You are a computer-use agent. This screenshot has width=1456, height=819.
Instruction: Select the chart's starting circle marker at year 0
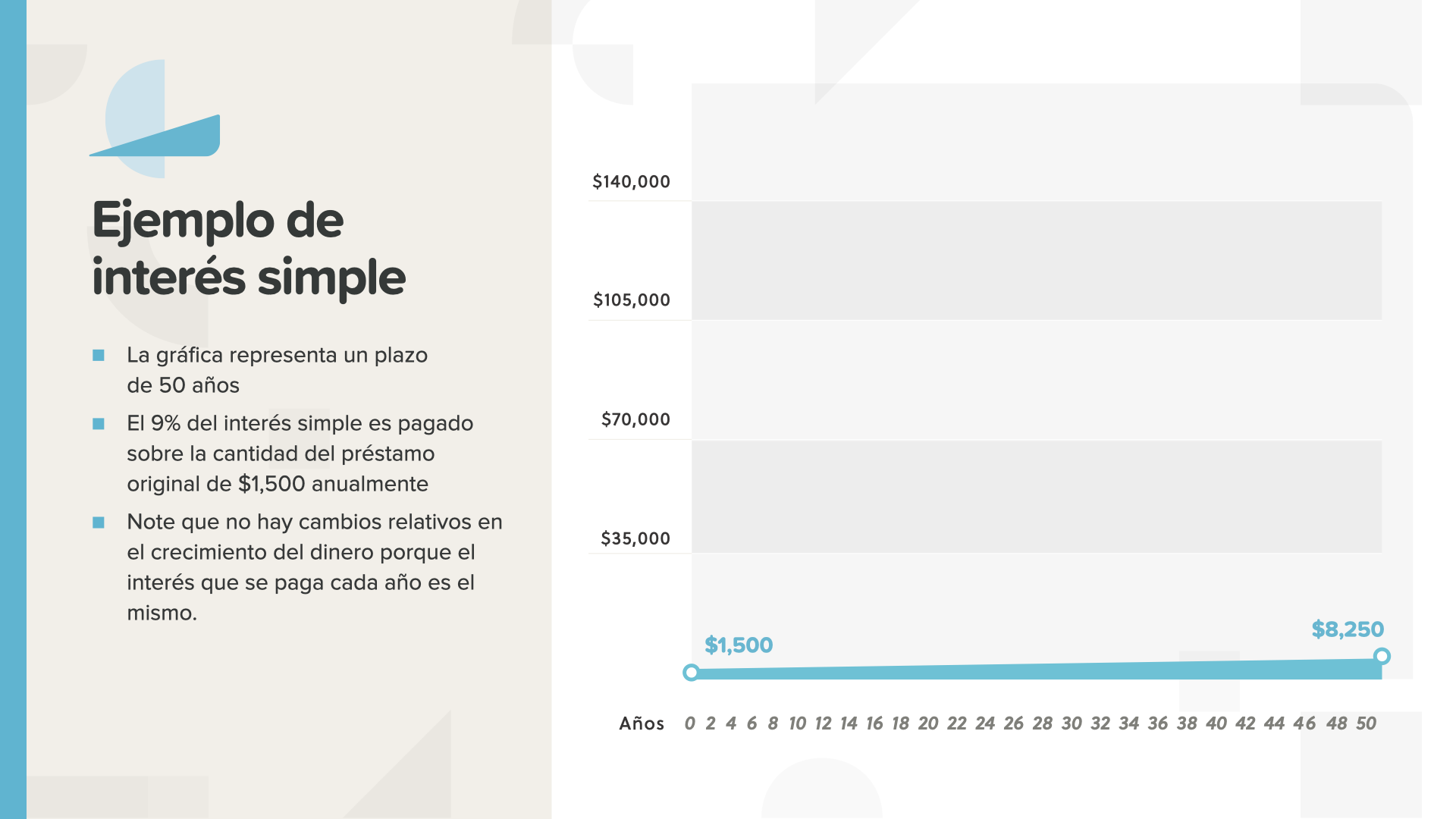tap(691, 673)
